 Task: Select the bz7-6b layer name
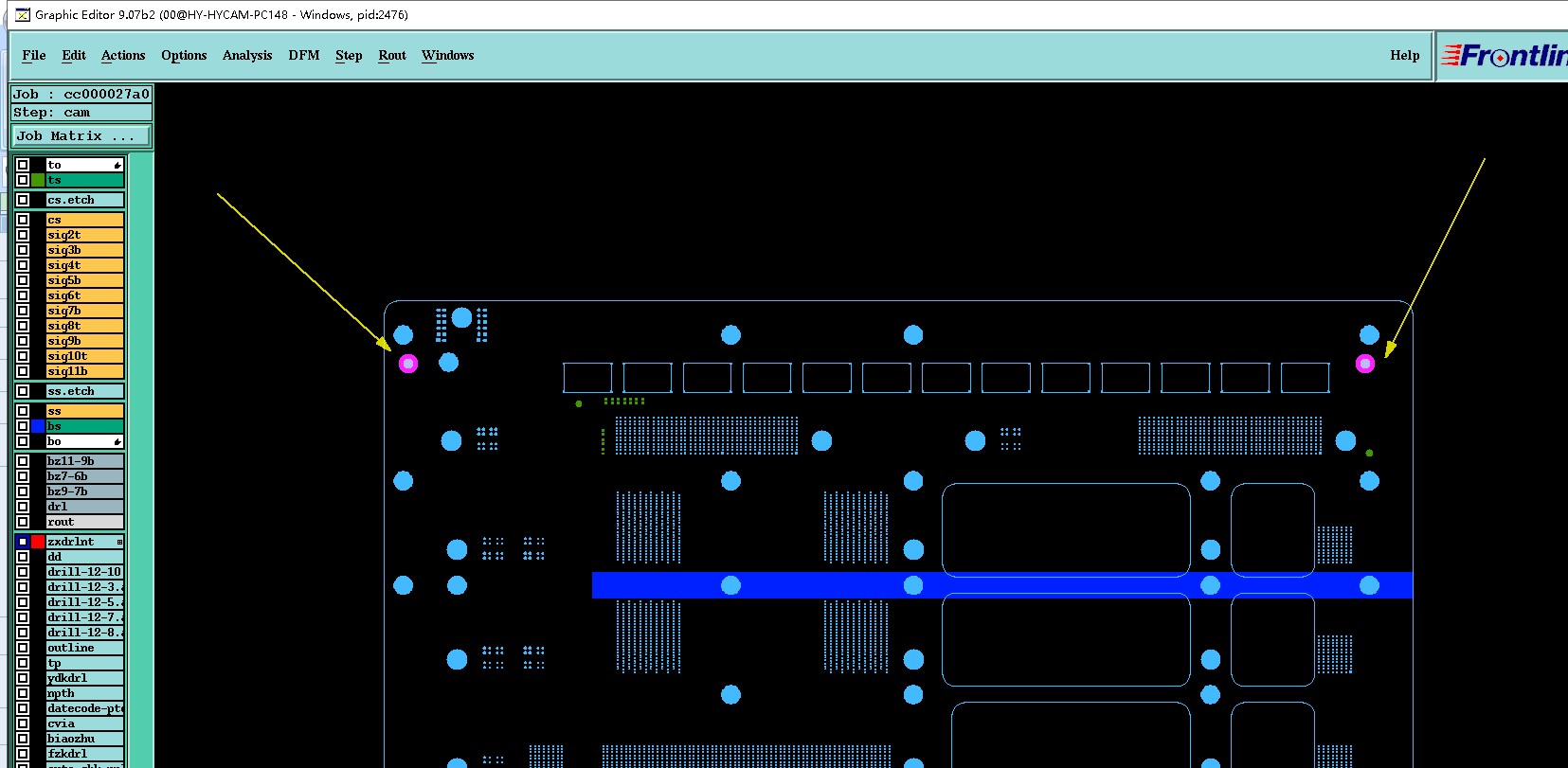click(85, 476)
